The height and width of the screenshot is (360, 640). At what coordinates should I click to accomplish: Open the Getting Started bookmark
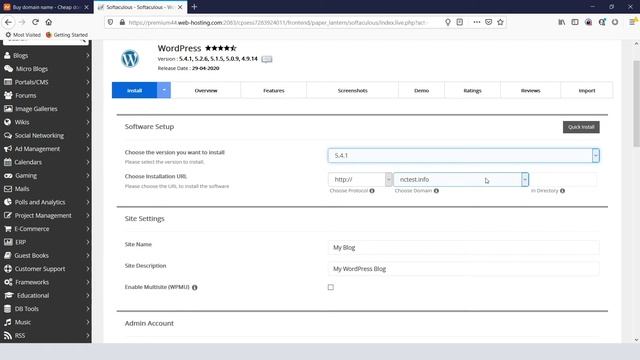point(67,35)
